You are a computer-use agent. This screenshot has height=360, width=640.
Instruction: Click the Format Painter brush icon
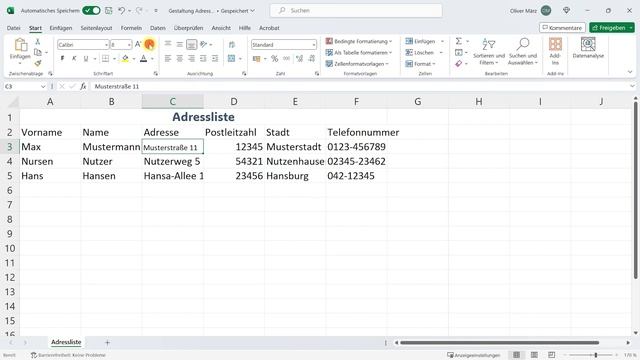(x=38, y=63)
